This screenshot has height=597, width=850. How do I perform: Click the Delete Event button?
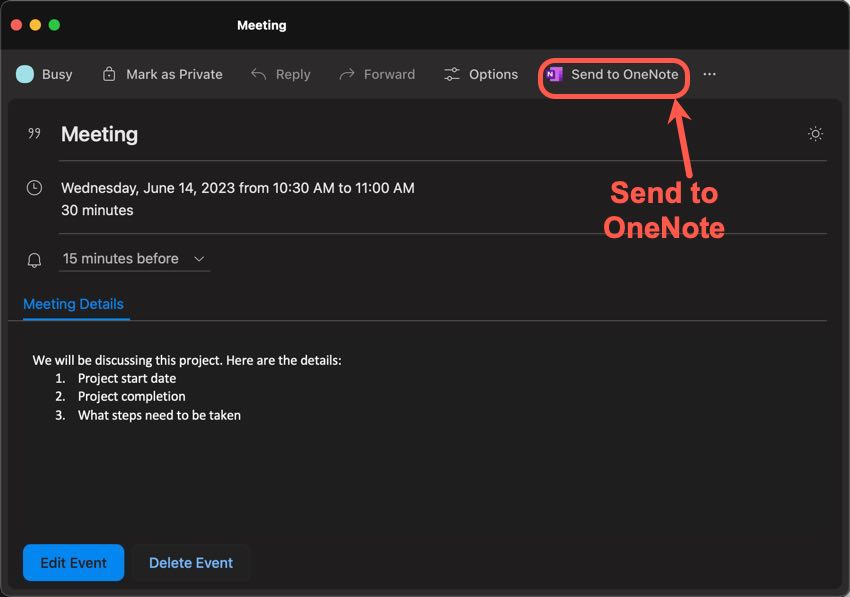[x=190, y=562]
